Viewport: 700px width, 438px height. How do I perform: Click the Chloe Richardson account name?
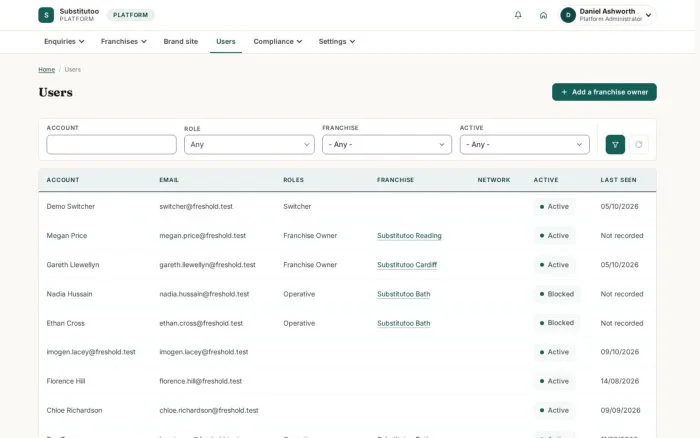coord(74,410)
